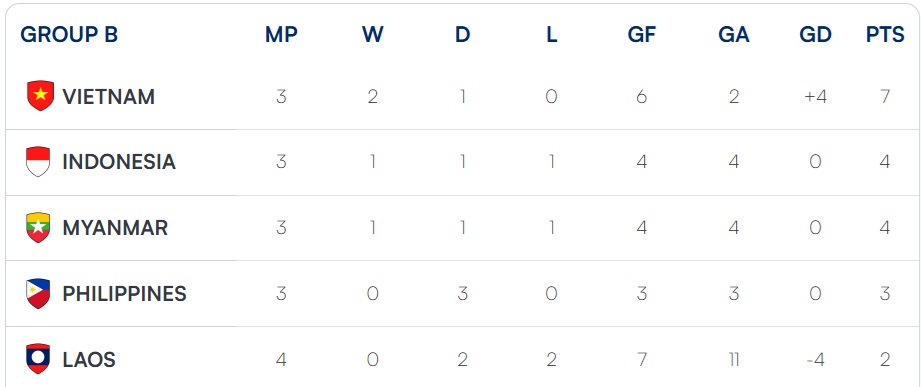Click the GROUP B table heading
The width and height of the screenshot is (921, 387).
point(69,35)
